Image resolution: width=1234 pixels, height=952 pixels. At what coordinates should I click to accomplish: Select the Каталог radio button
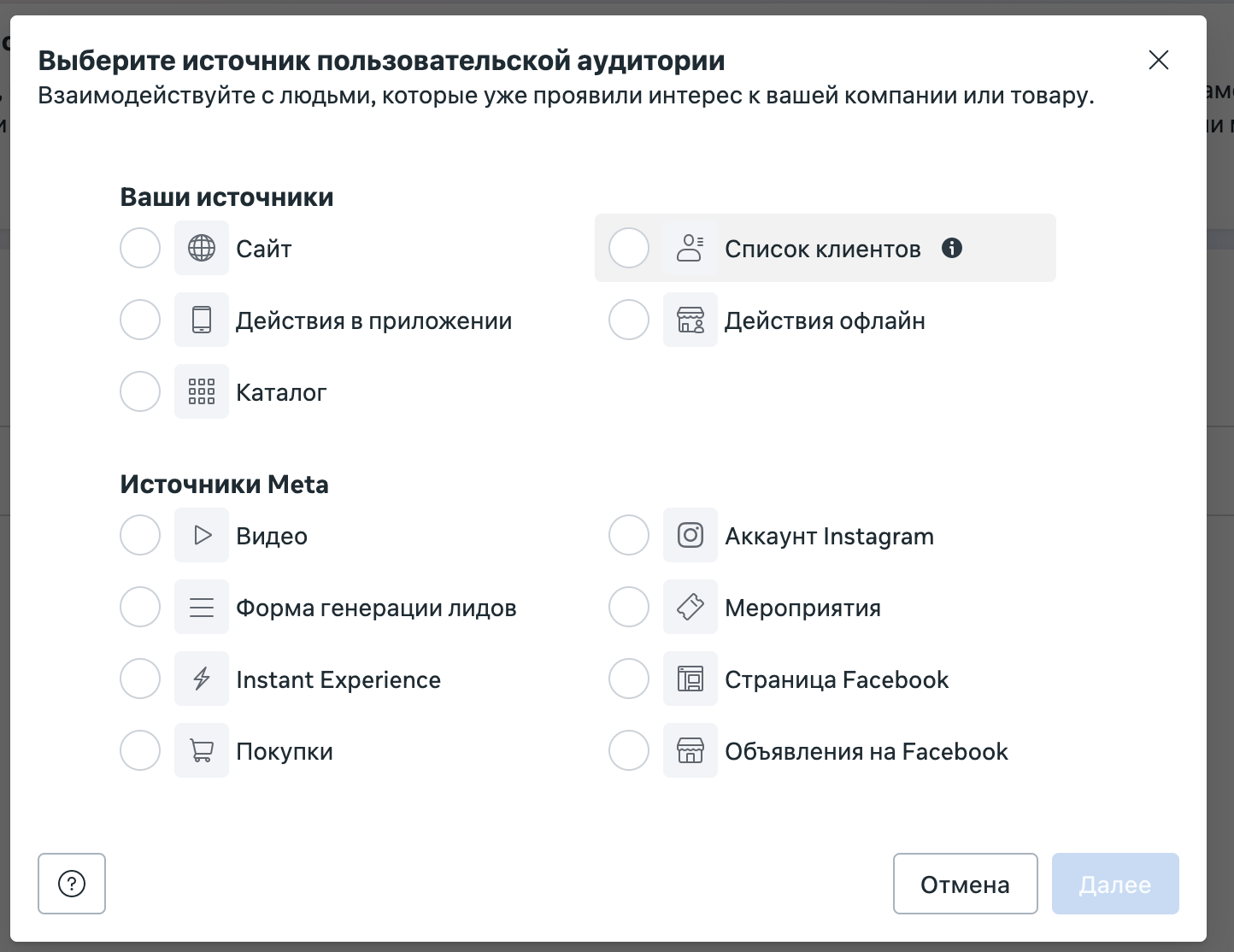(140, 391)
